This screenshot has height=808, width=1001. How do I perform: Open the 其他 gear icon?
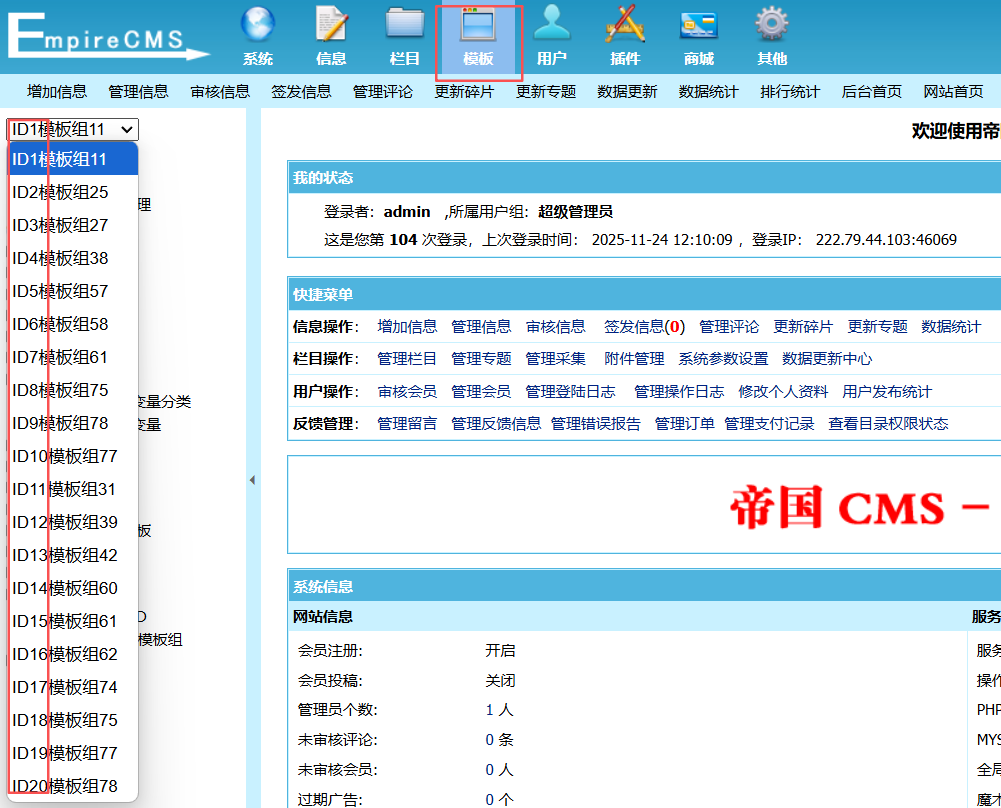pos(772,25)
